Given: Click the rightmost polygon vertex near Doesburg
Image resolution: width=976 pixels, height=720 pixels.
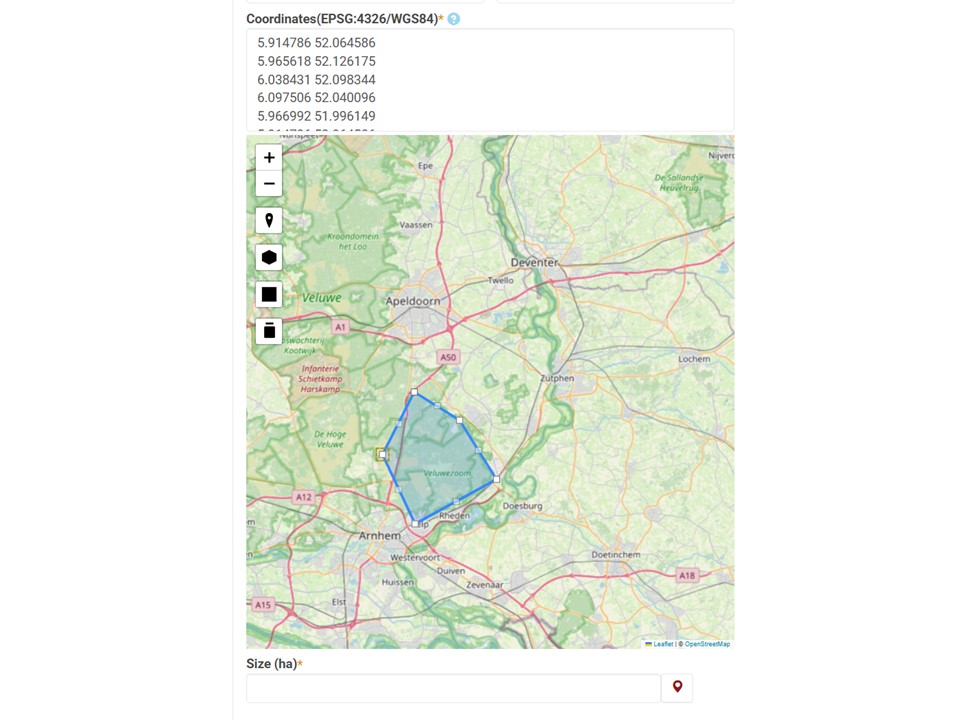Looking at the screenshot, I should [496, 479].
